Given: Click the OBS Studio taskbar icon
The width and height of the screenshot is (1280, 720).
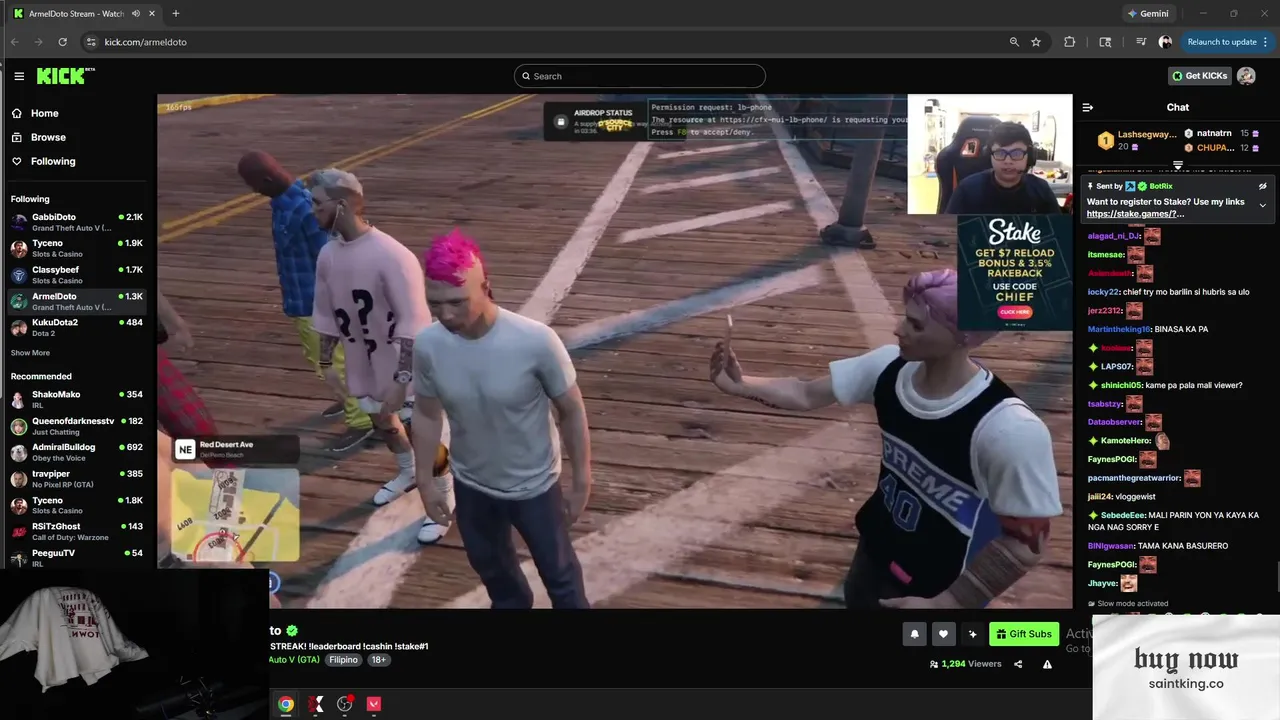Looking at the screenshot, I should (345, 704).
